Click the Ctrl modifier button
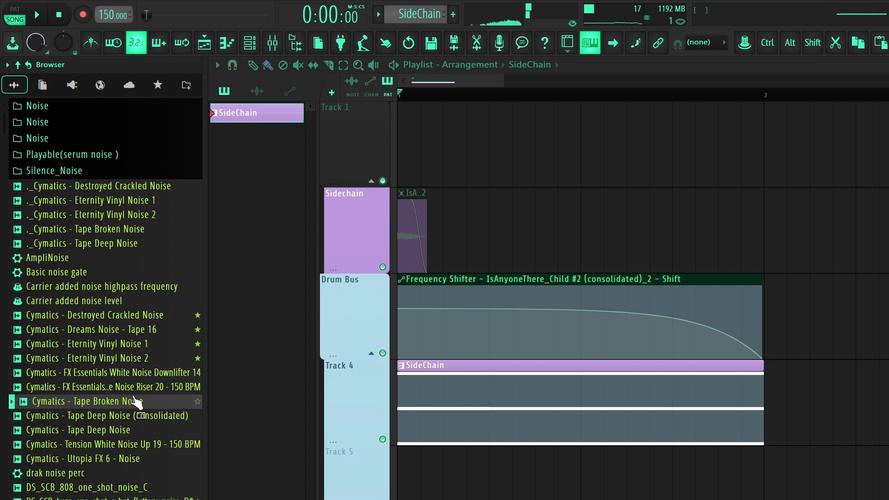889x500 pixels. 767,43
